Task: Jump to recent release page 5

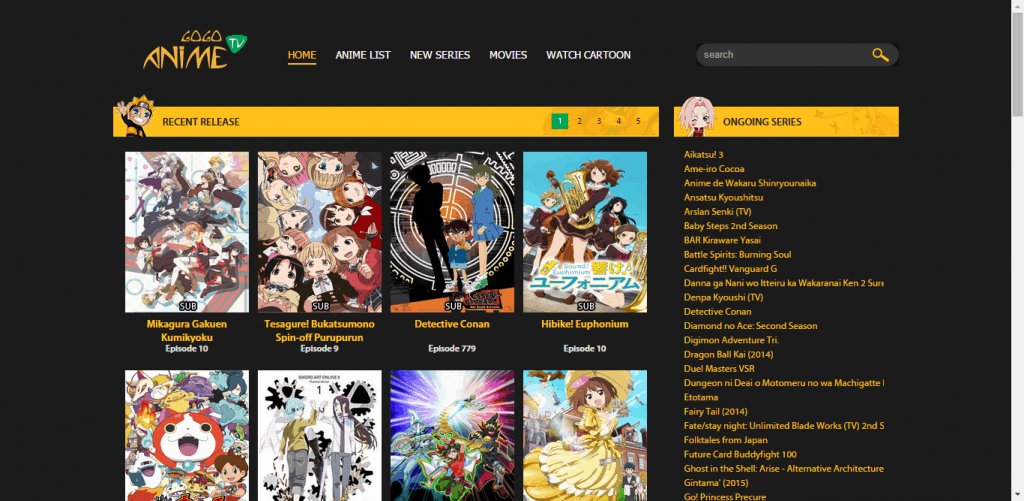Action: coord(638,121)
